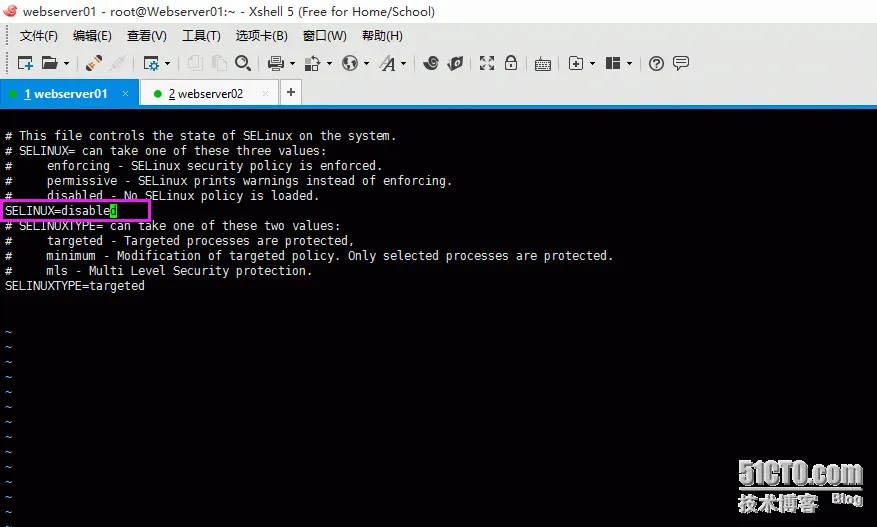Expand the properties dropdown arrow

[x=167, y=63]
